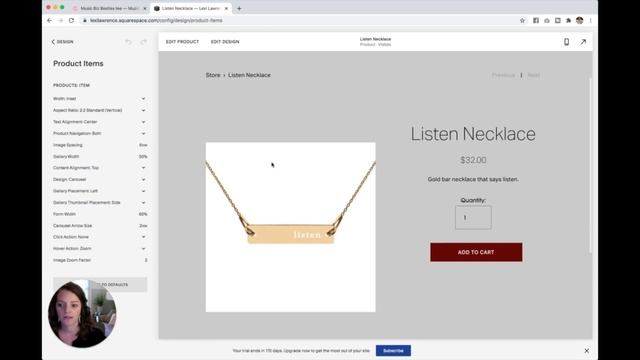Select the Image Zoom Factor setting

[100, 260]
